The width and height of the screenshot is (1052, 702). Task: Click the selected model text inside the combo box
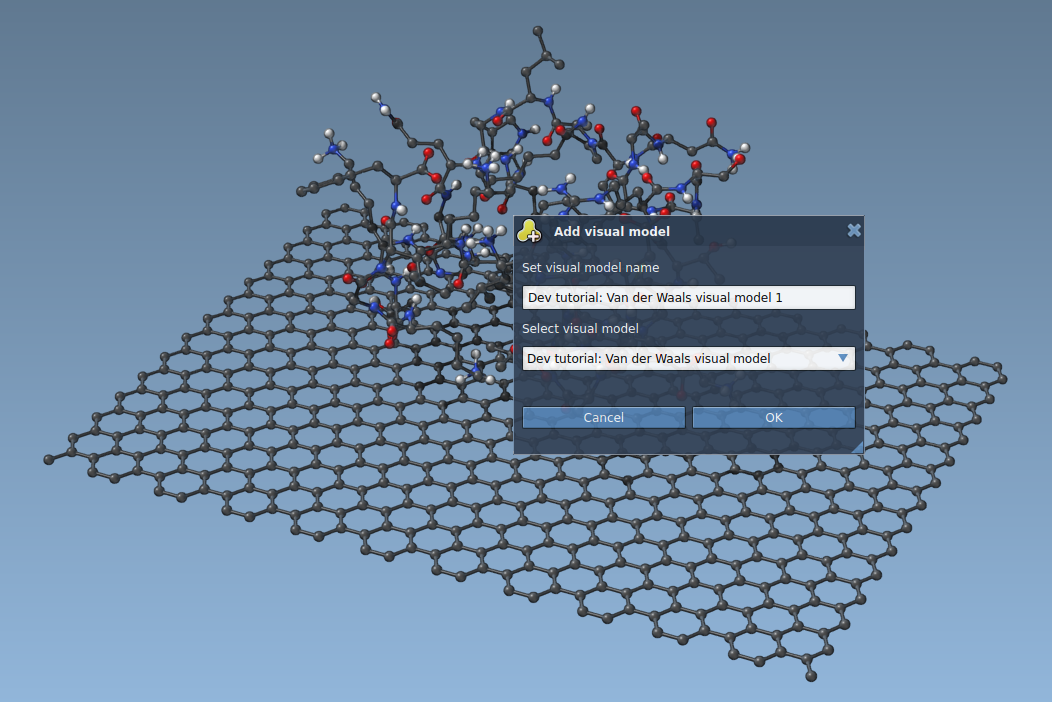[650, 358]
